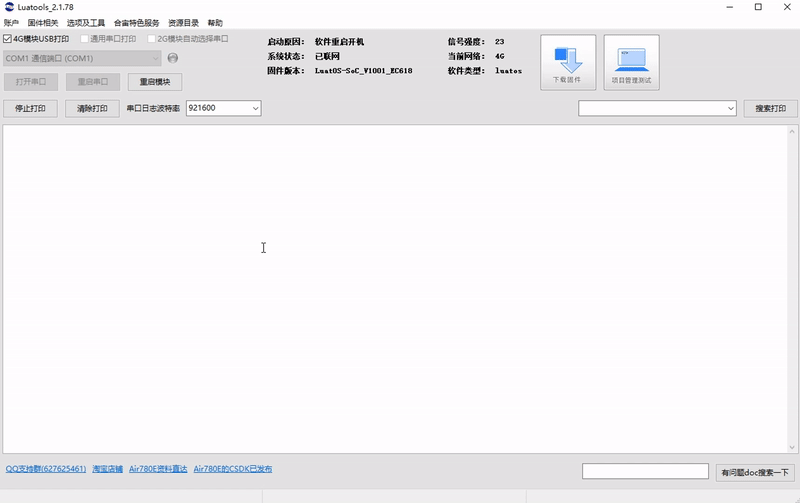
Task: Open the Air780E的CSDK已发布 link
Action: click(x=233, y=469)
